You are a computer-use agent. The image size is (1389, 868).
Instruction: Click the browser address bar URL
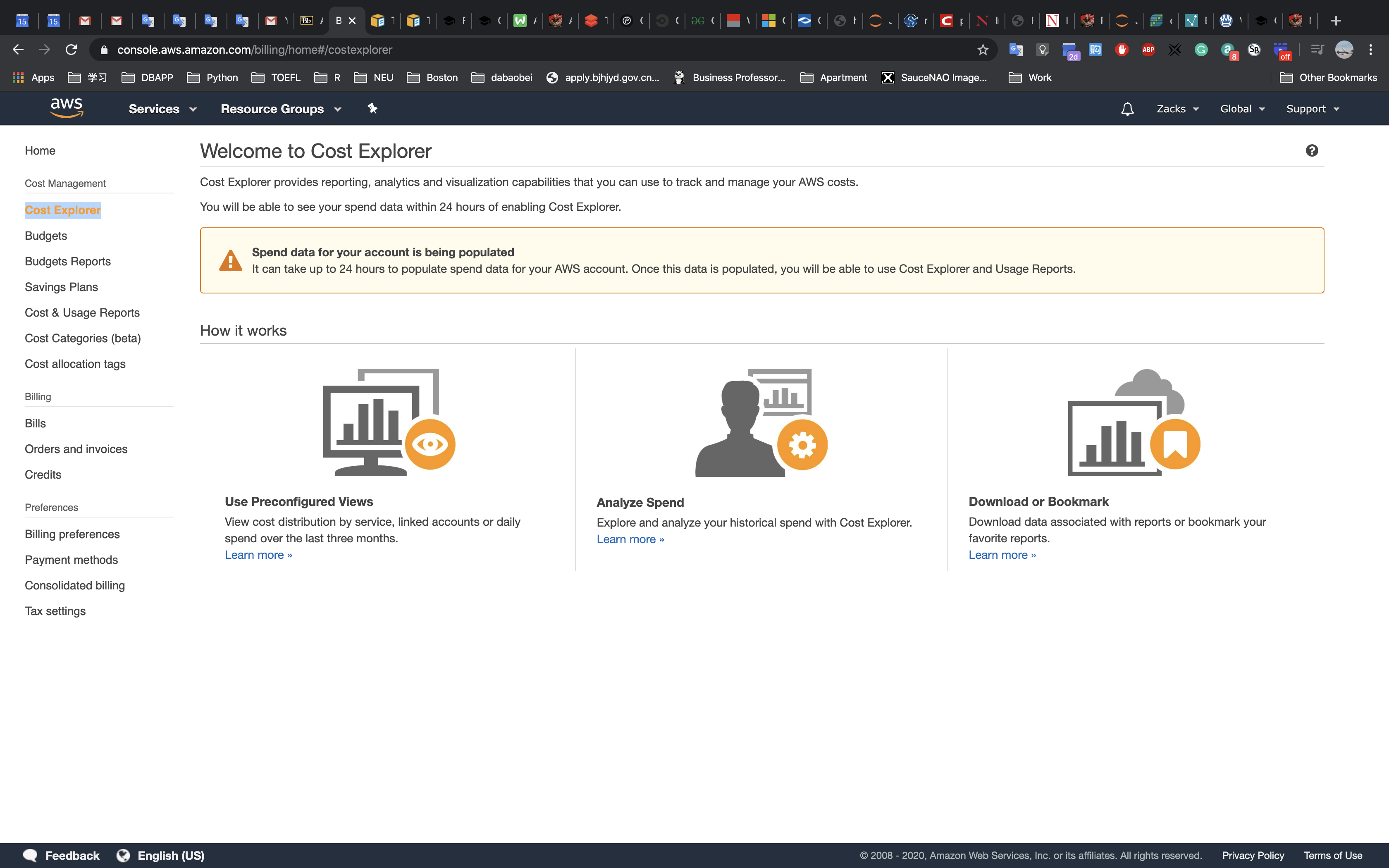[254, 50]
